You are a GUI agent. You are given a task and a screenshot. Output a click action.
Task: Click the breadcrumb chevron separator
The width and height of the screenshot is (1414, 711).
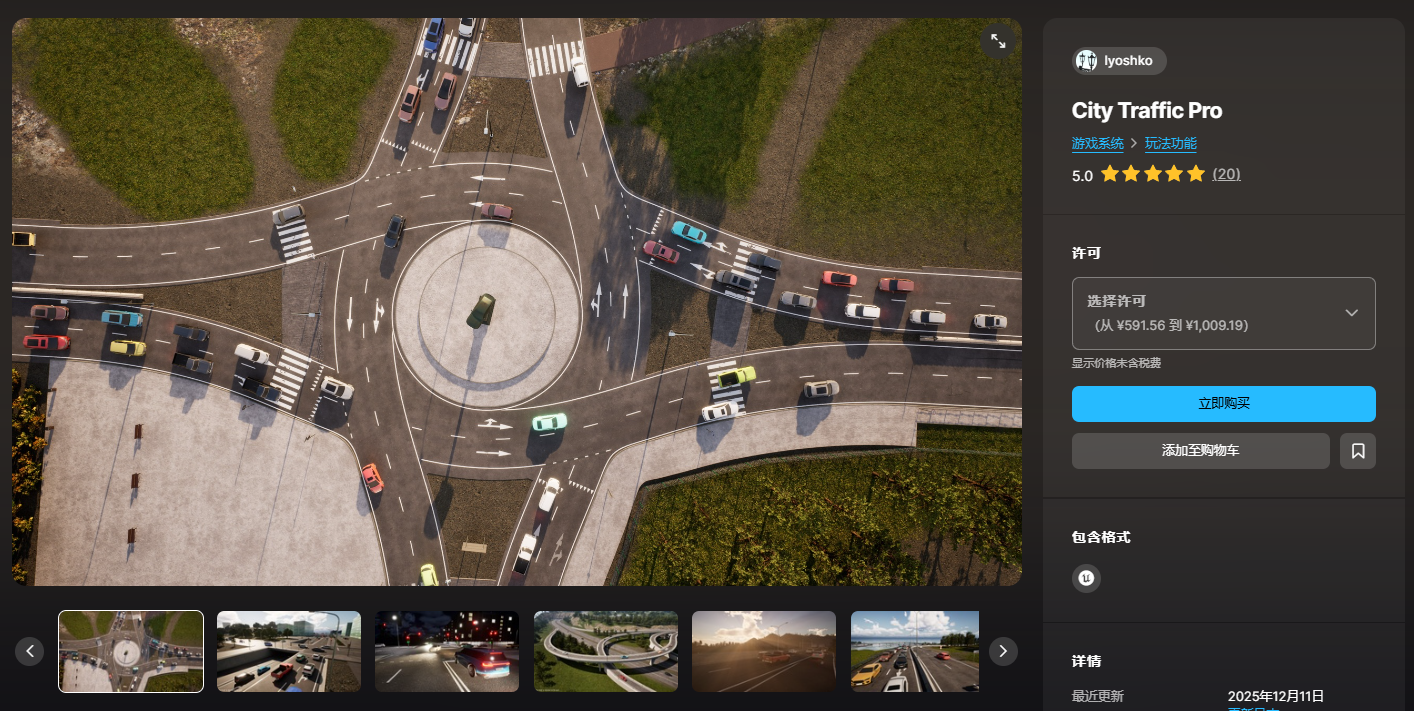[x=1134, y=144]
